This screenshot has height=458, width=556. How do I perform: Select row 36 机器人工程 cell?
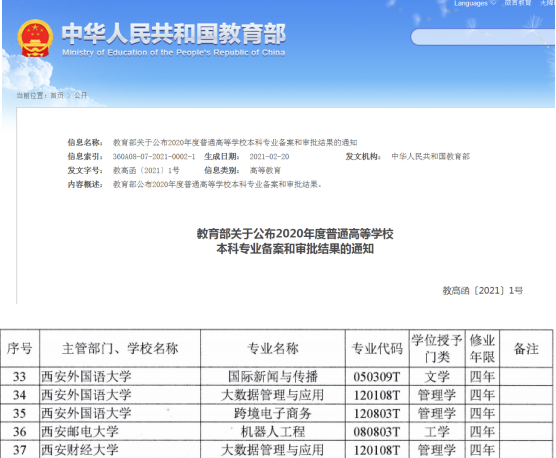click(273, 432)
